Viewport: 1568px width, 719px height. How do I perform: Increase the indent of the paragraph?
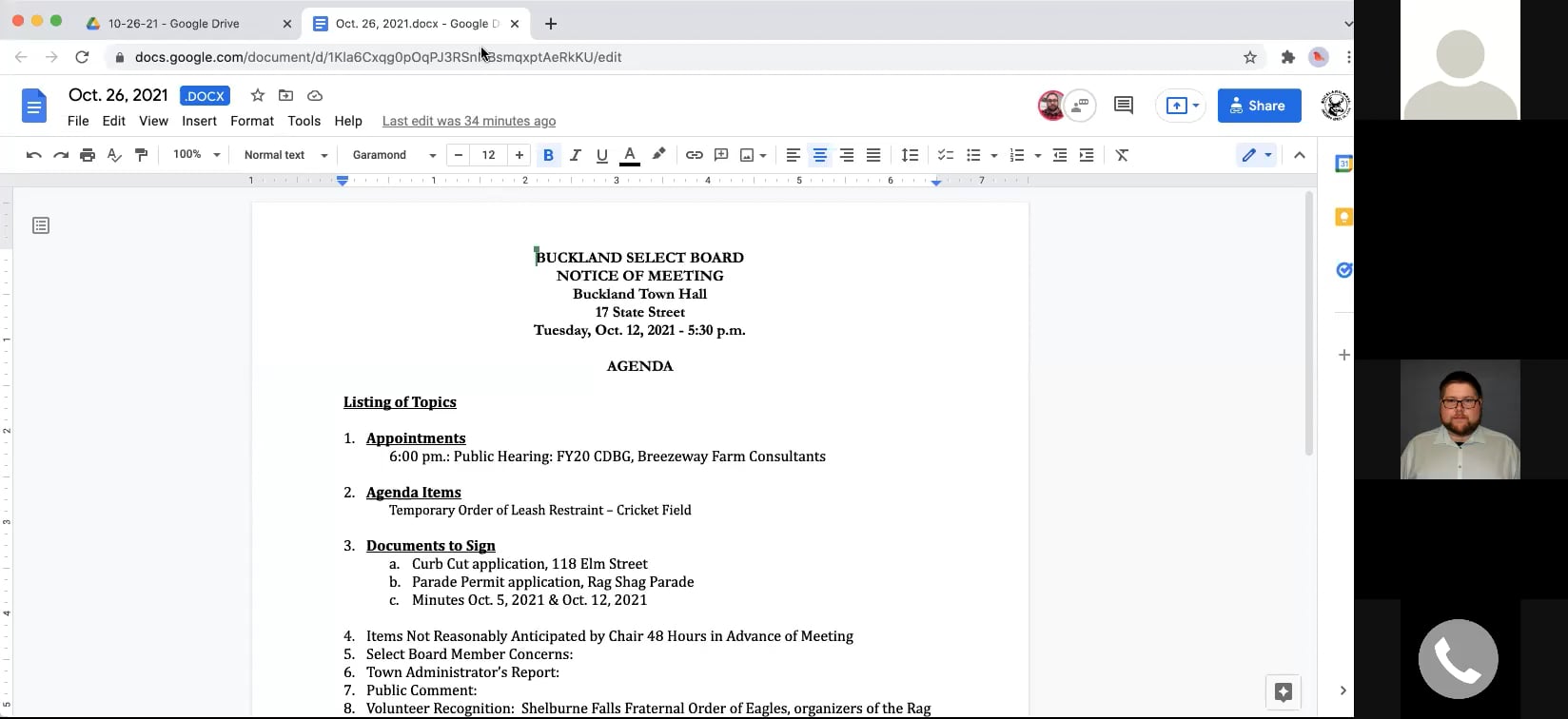(x=1087, y=155)
